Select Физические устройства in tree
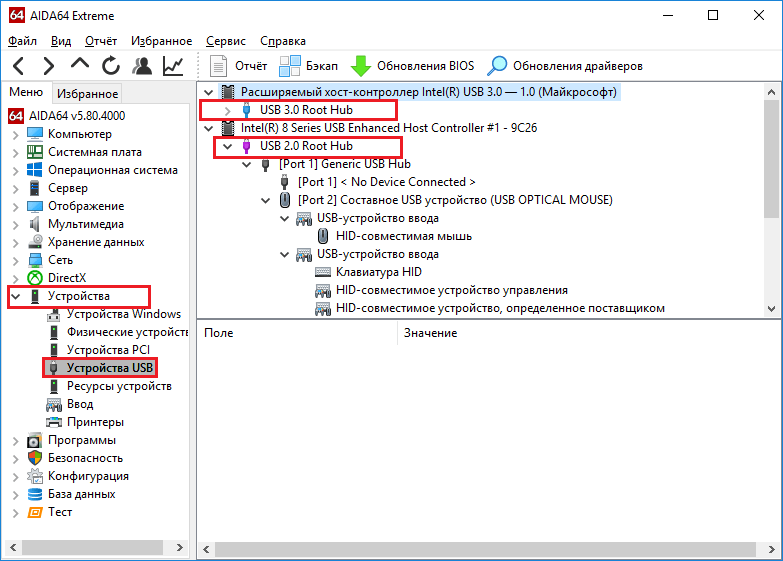 tap(127, 332)
